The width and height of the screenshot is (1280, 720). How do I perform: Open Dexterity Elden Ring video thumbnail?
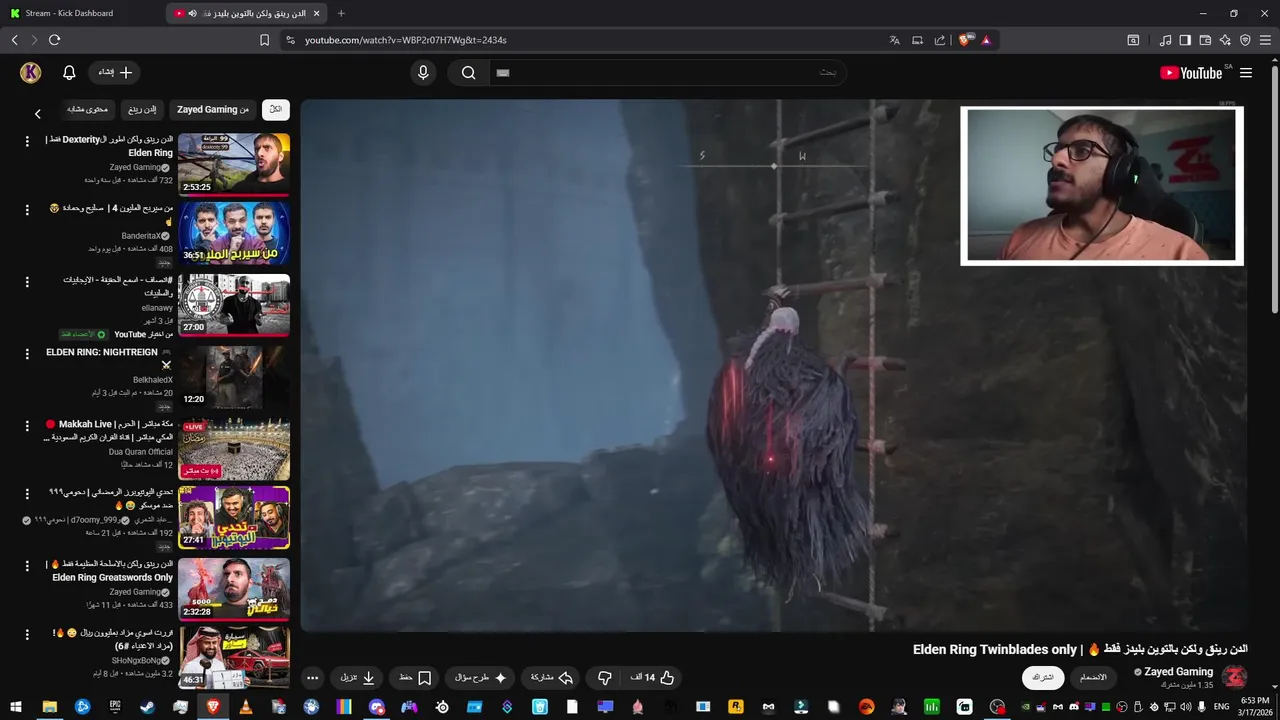(x=234, y=164)
